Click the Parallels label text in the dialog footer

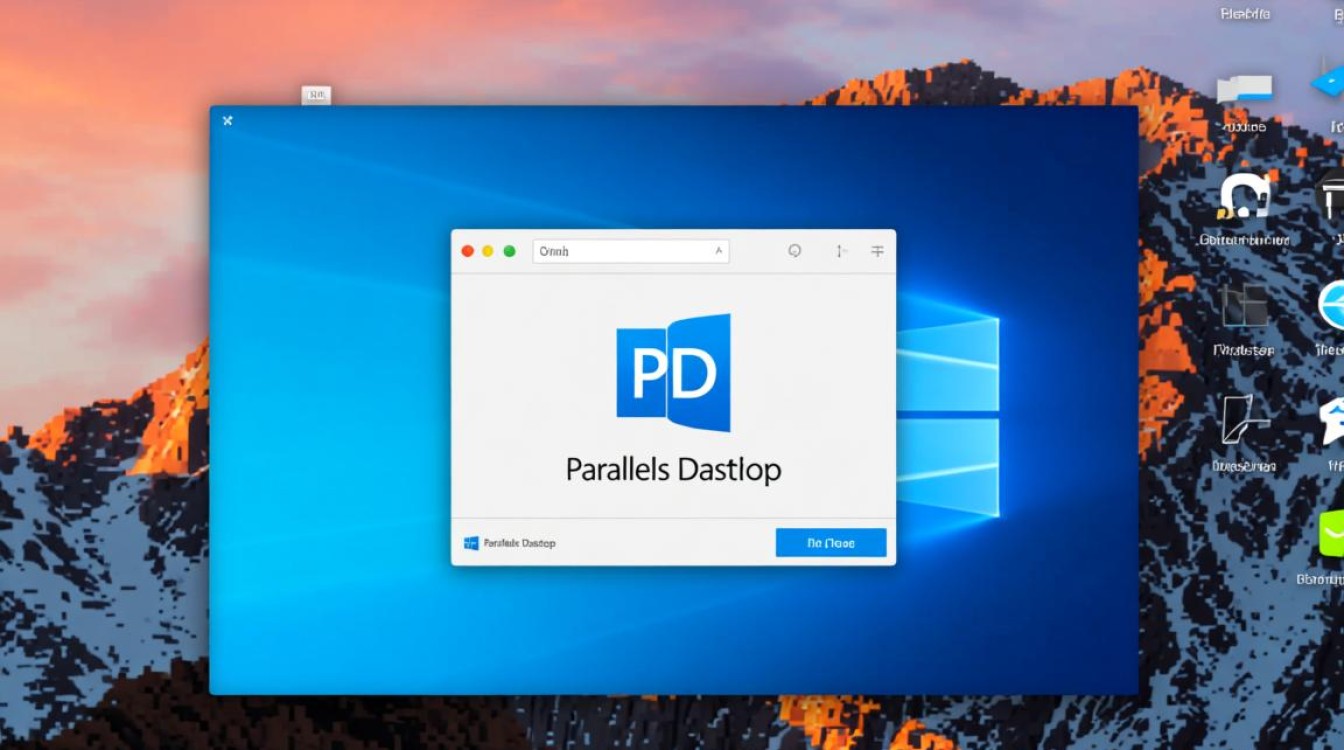[x=519, y=543]
